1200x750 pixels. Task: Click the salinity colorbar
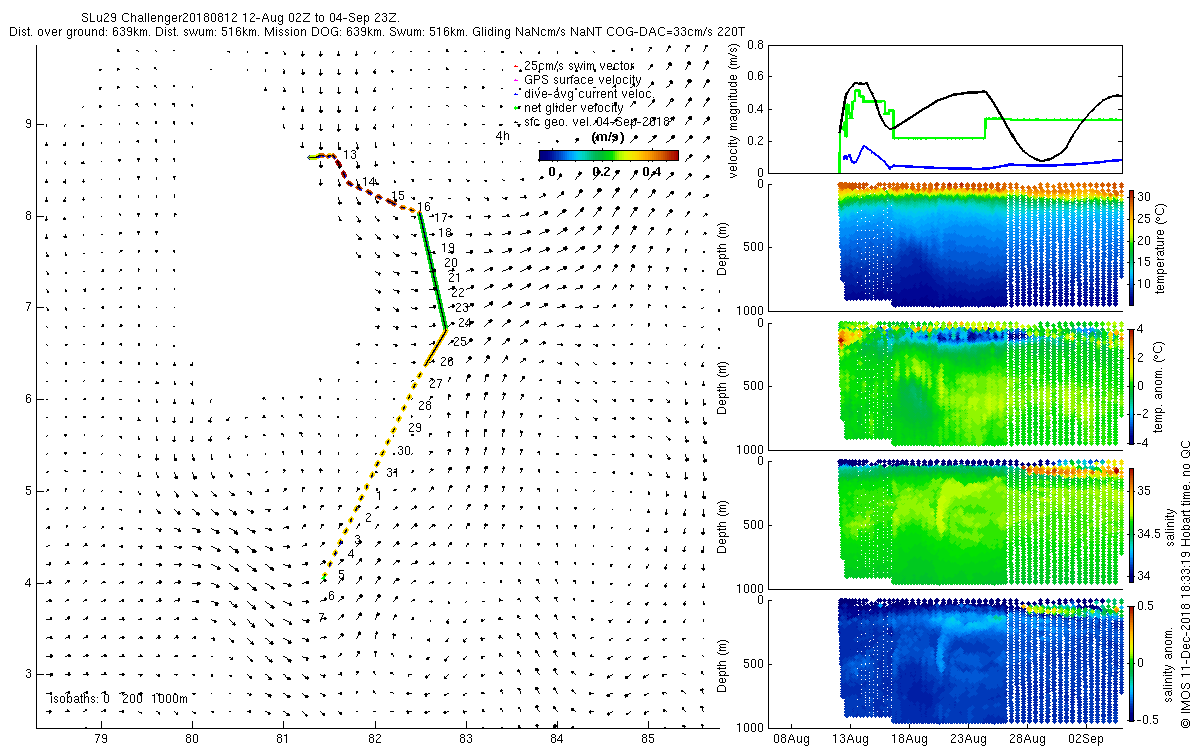pyautogui.click(x=1131, y=523)
